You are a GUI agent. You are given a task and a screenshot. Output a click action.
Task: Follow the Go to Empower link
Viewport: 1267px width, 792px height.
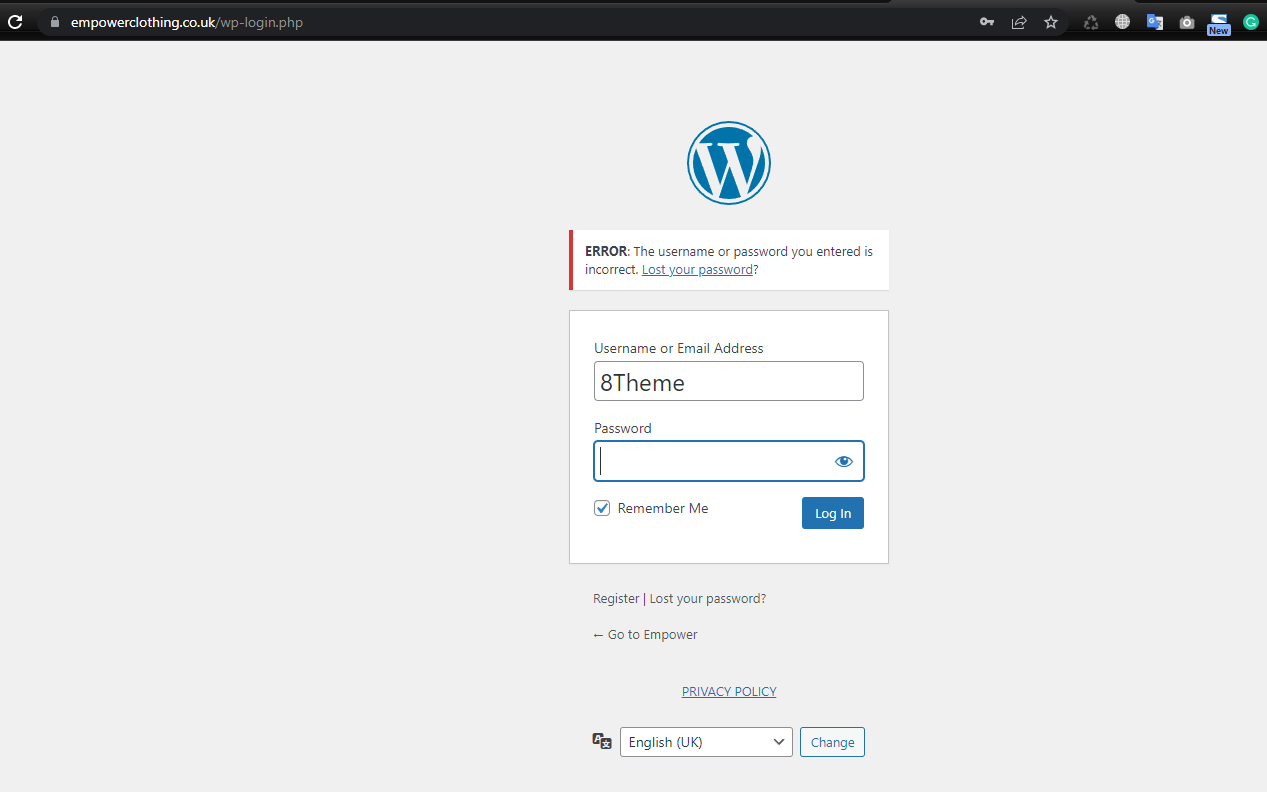point(645,635)
